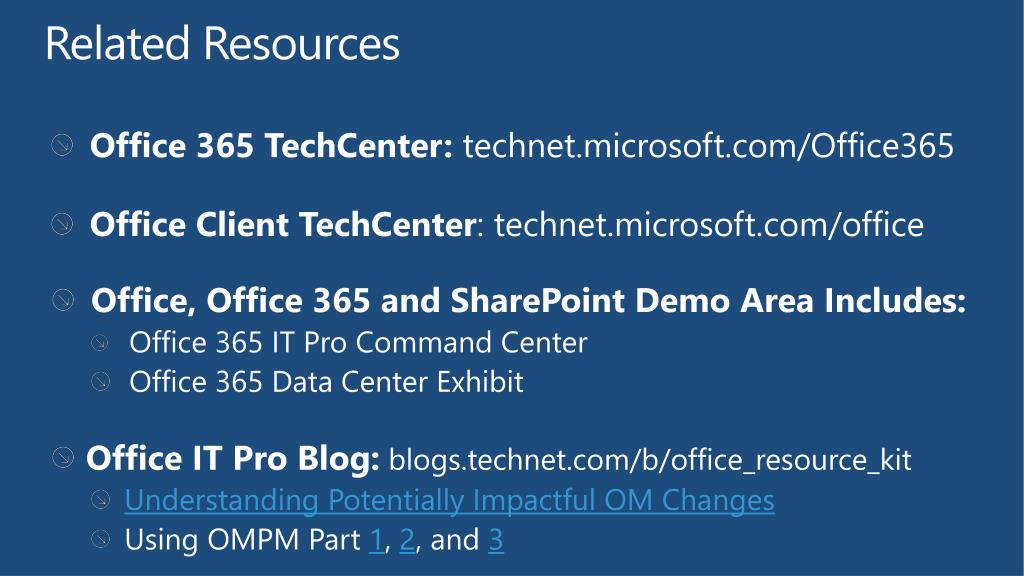Click the Office IT Pro Blog heading

232,458
